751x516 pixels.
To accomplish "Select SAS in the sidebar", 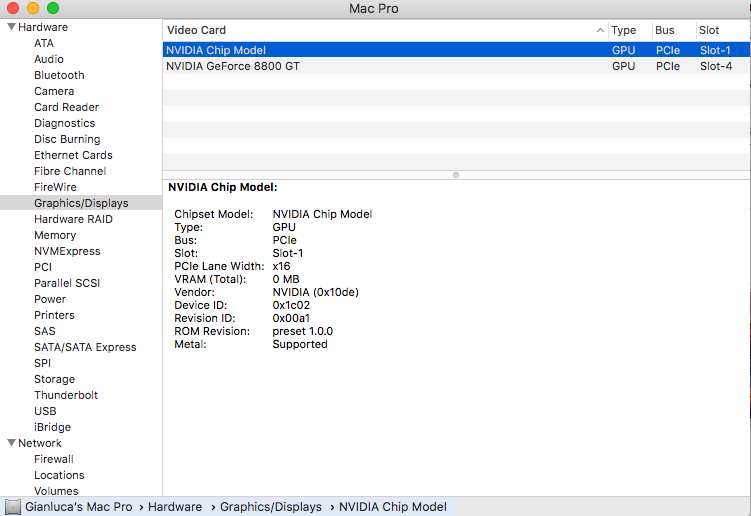I will (45, 331).
